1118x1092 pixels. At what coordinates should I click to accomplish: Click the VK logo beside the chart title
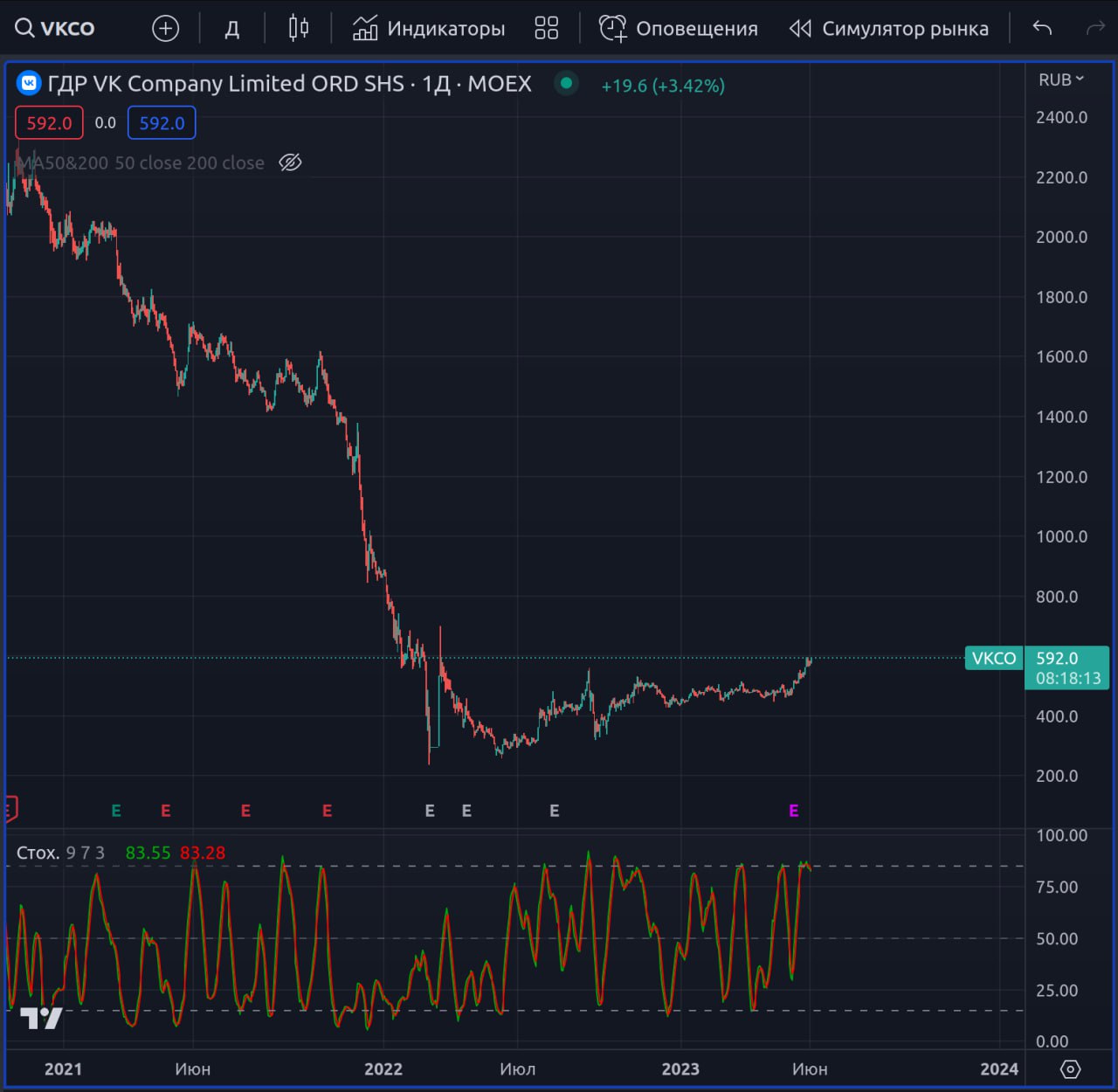pos(29,83)
